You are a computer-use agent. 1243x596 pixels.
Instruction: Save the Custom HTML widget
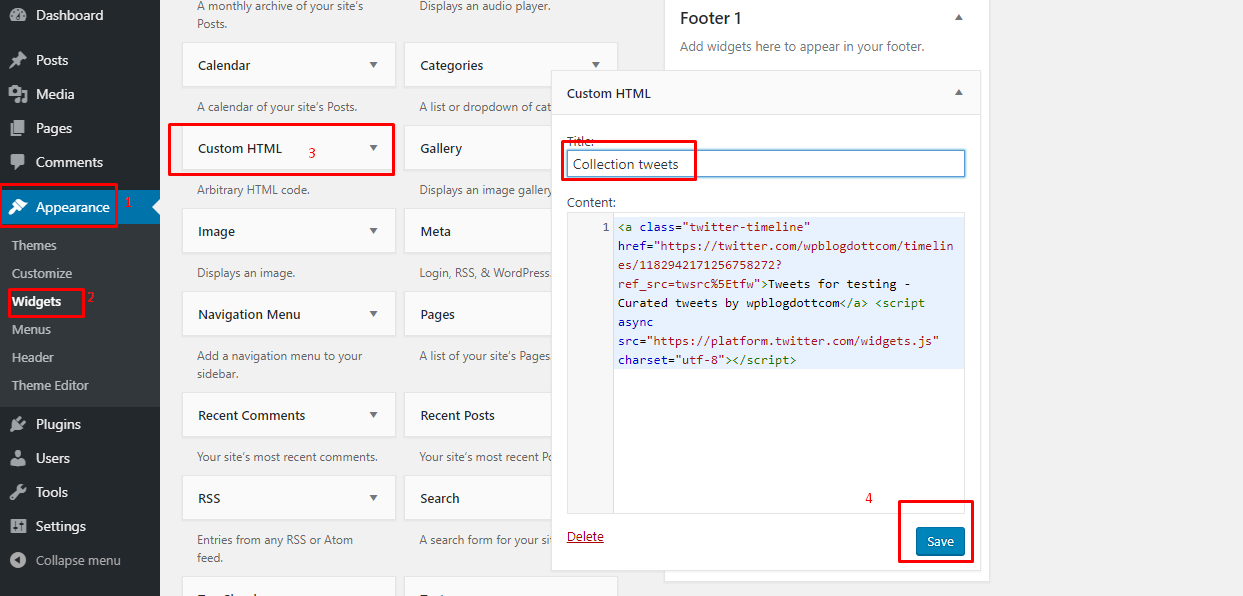tap(940, 542)
